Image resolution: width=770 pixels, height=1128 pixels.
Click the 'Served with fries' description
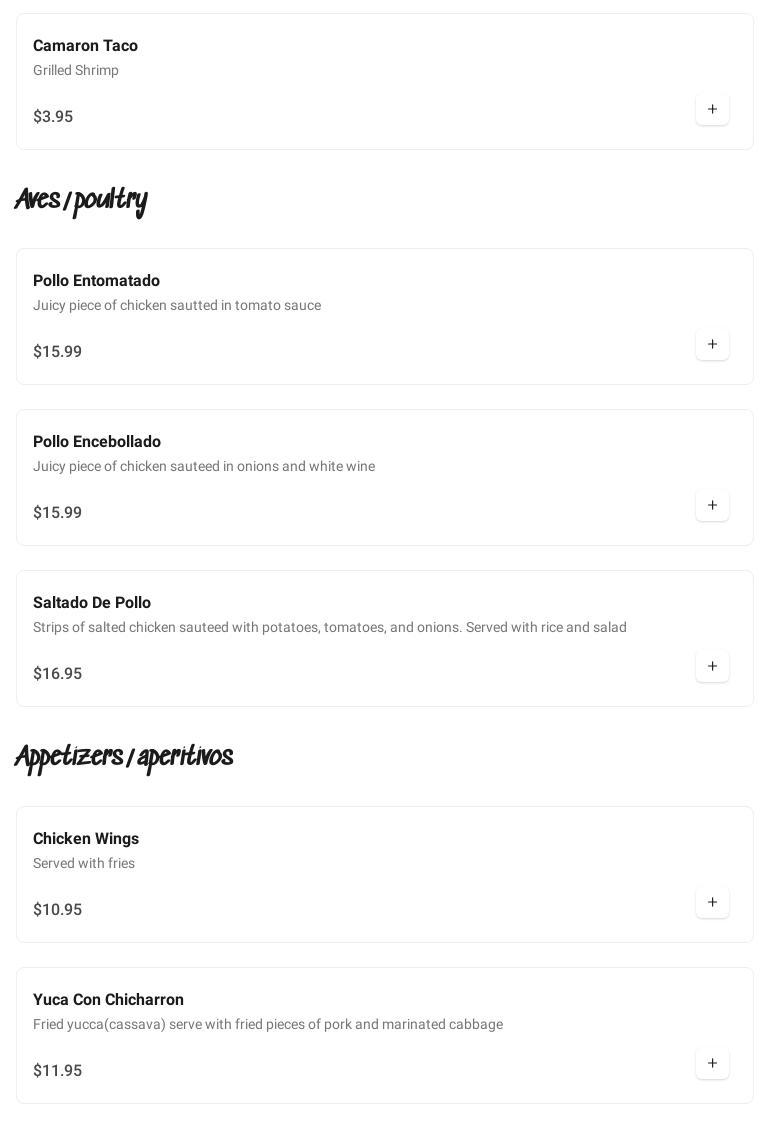tap(84, 863)
